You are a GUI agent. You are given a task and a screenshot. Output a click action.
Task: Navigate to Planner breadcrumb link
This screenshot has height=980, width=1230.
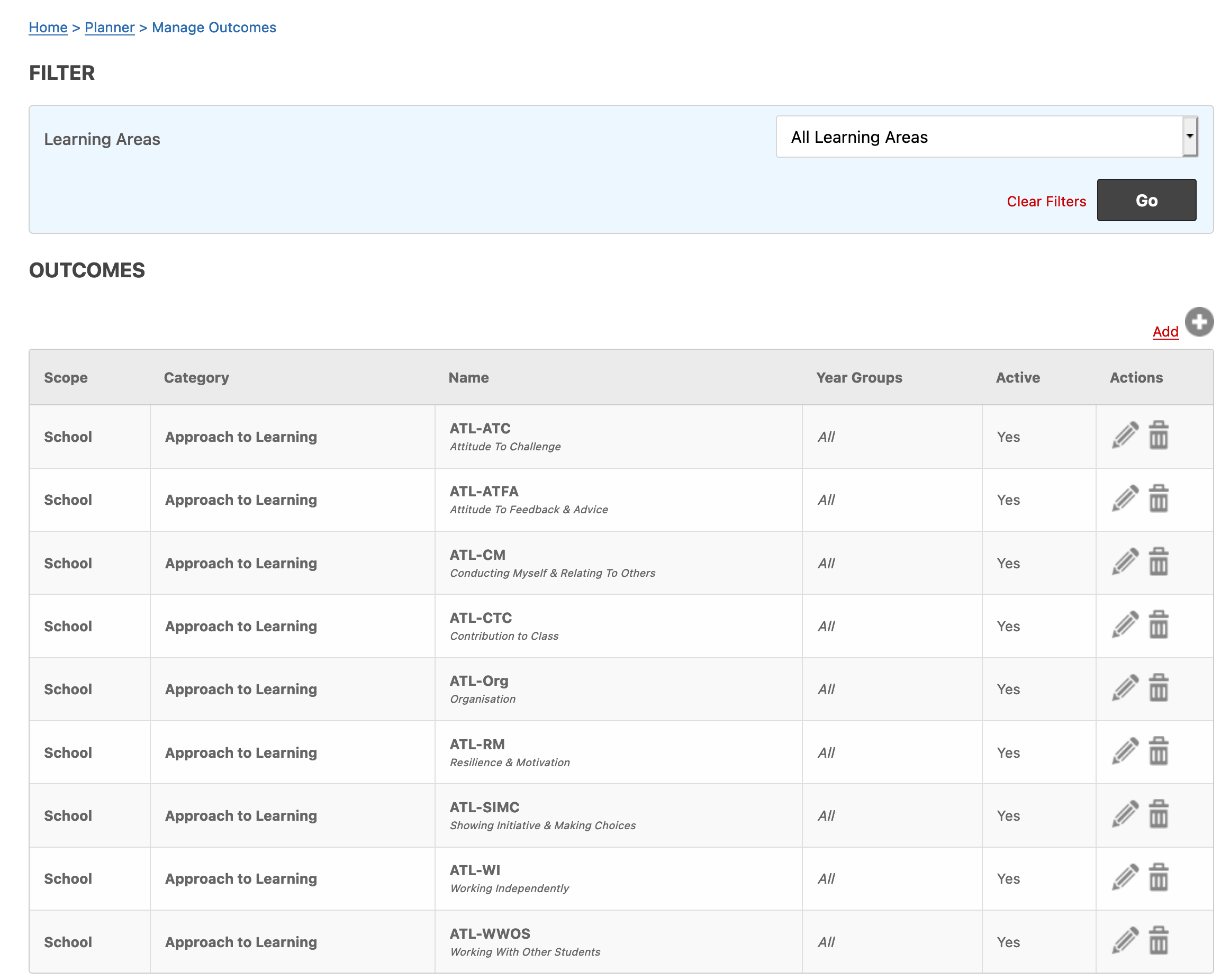point(110,28)
